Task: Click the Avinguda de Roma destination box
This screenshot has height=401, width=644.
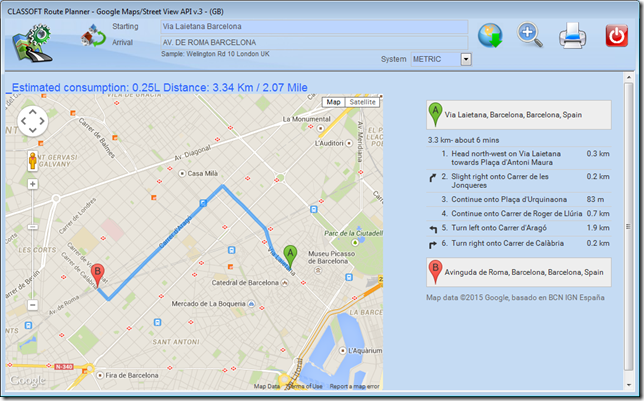Action: tap(519, 272)
